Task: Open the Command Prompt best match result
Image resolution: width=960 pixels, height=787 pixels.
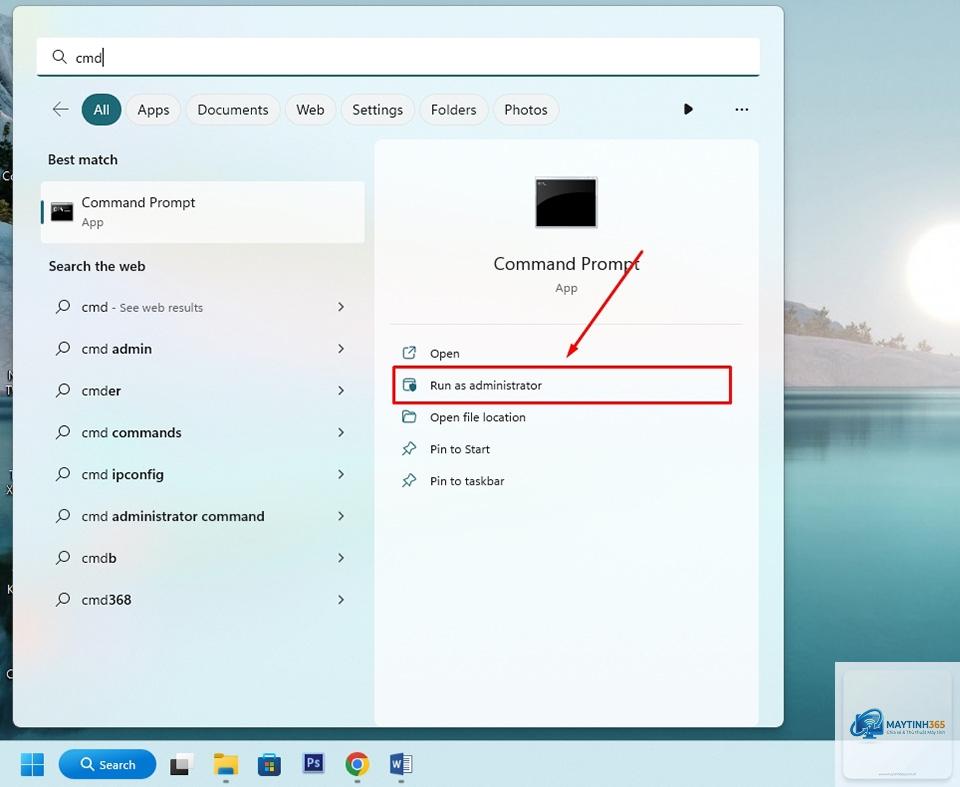Action: pos(203,212)
